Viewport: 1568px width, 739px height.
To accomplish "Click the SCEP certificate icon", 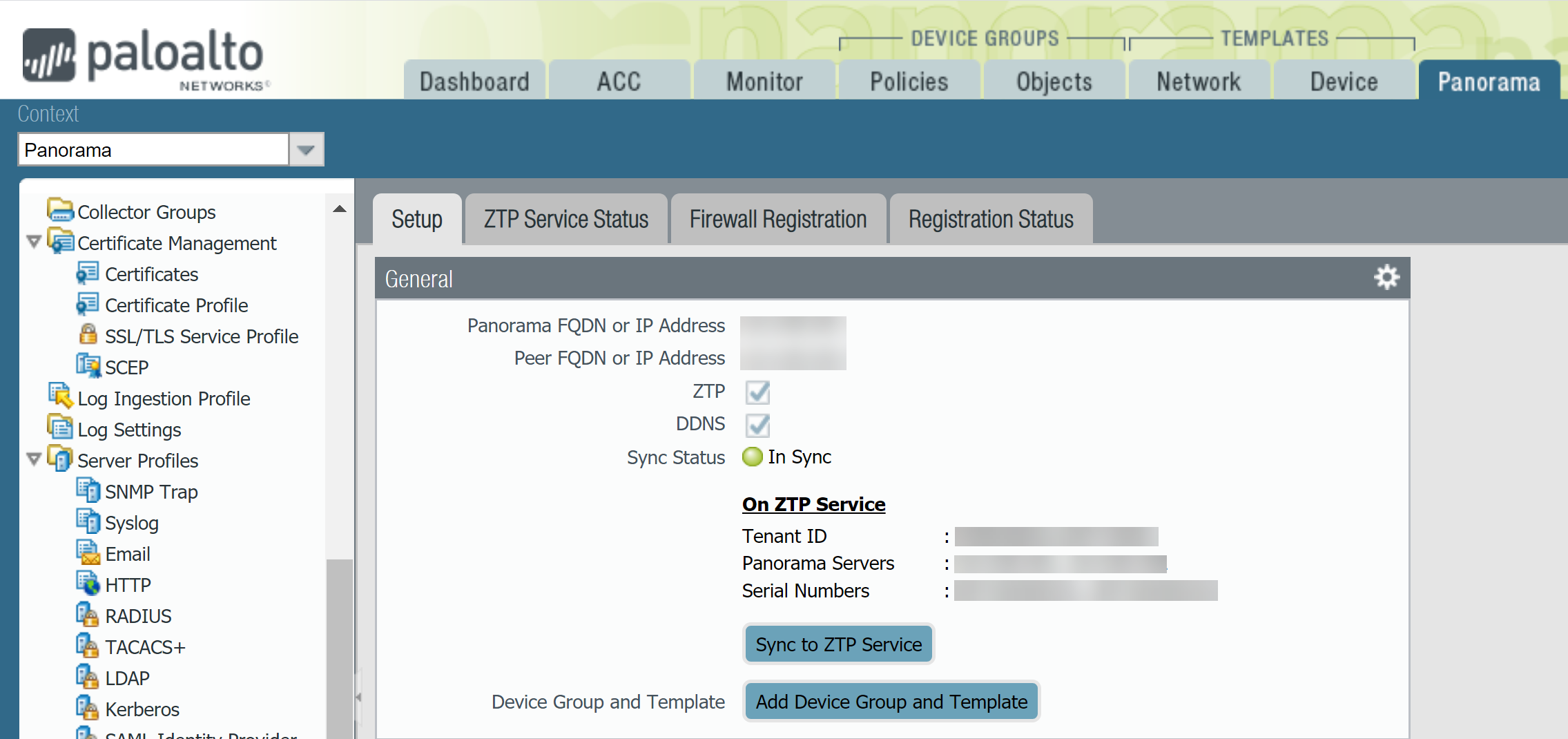I will (88, 365).
